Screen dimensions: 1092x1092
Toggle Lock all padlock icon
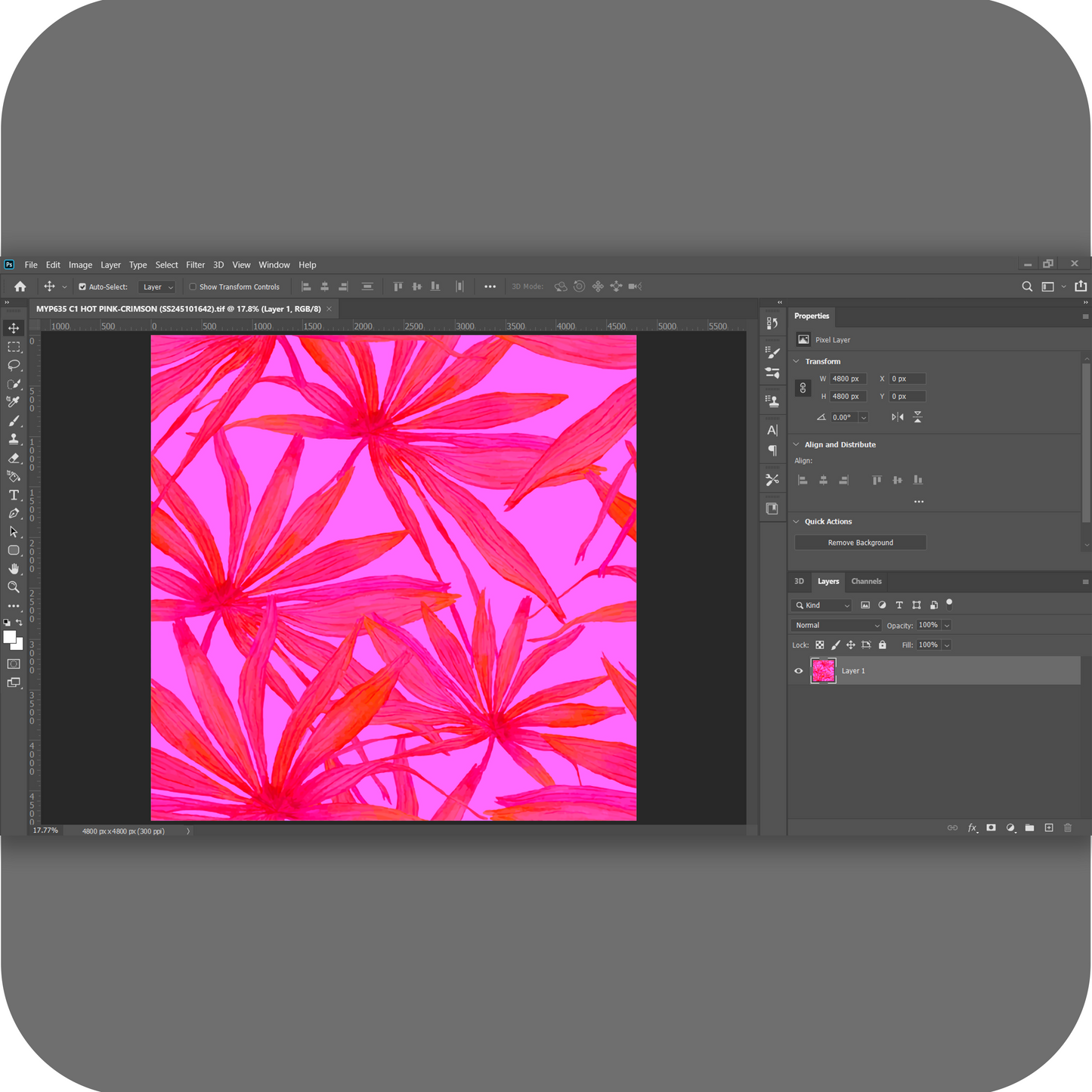[882, 645]
